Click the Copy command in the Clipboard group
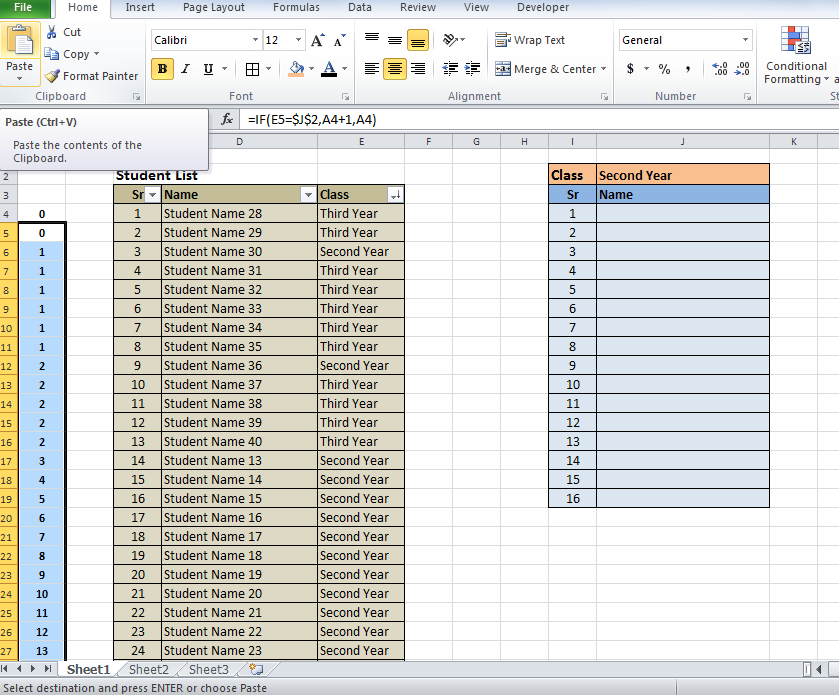 [x=70, y=54]
